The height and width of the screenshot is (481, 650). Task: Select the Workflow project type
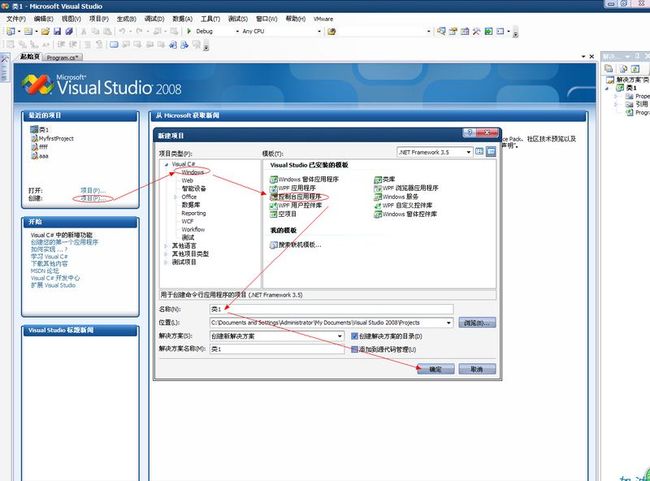click(193, 229)
